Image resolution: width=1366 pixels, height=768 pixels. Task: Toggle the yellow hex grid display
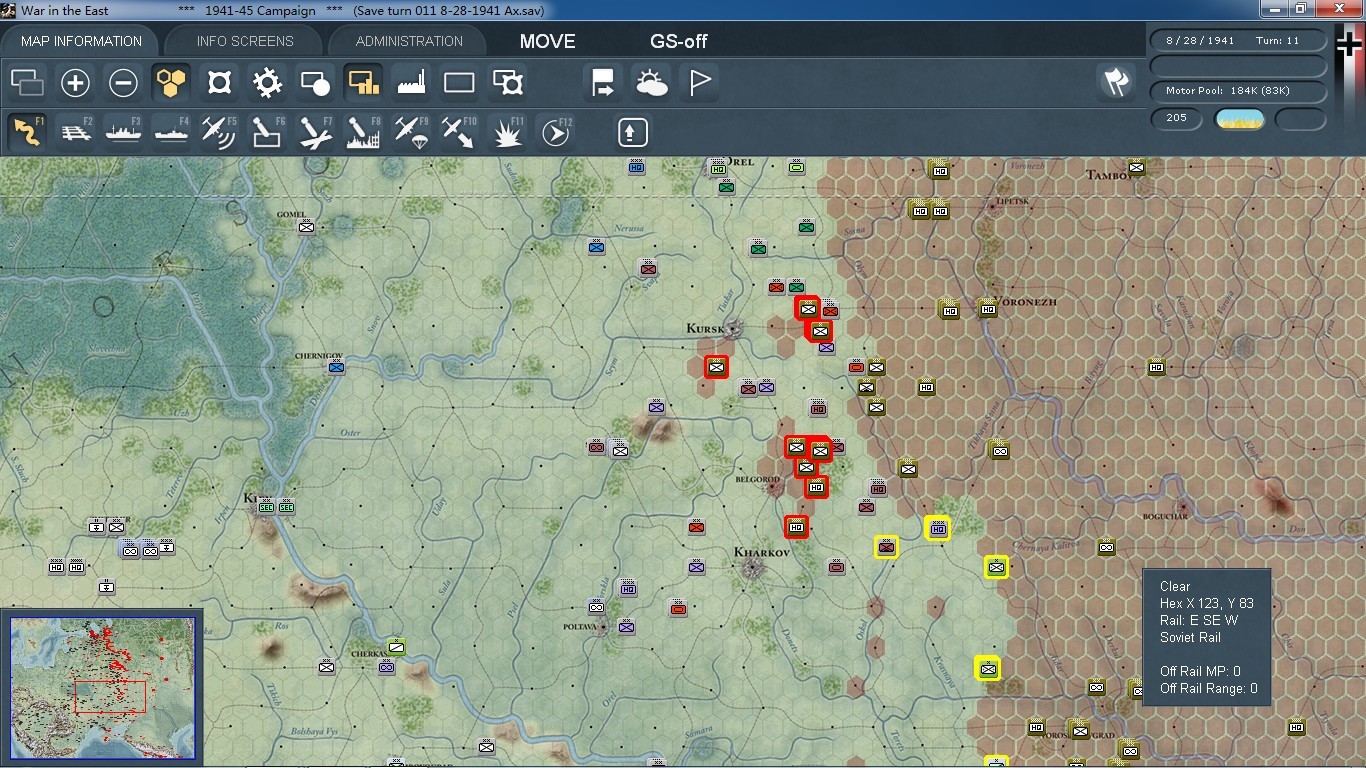coord(171,83)
